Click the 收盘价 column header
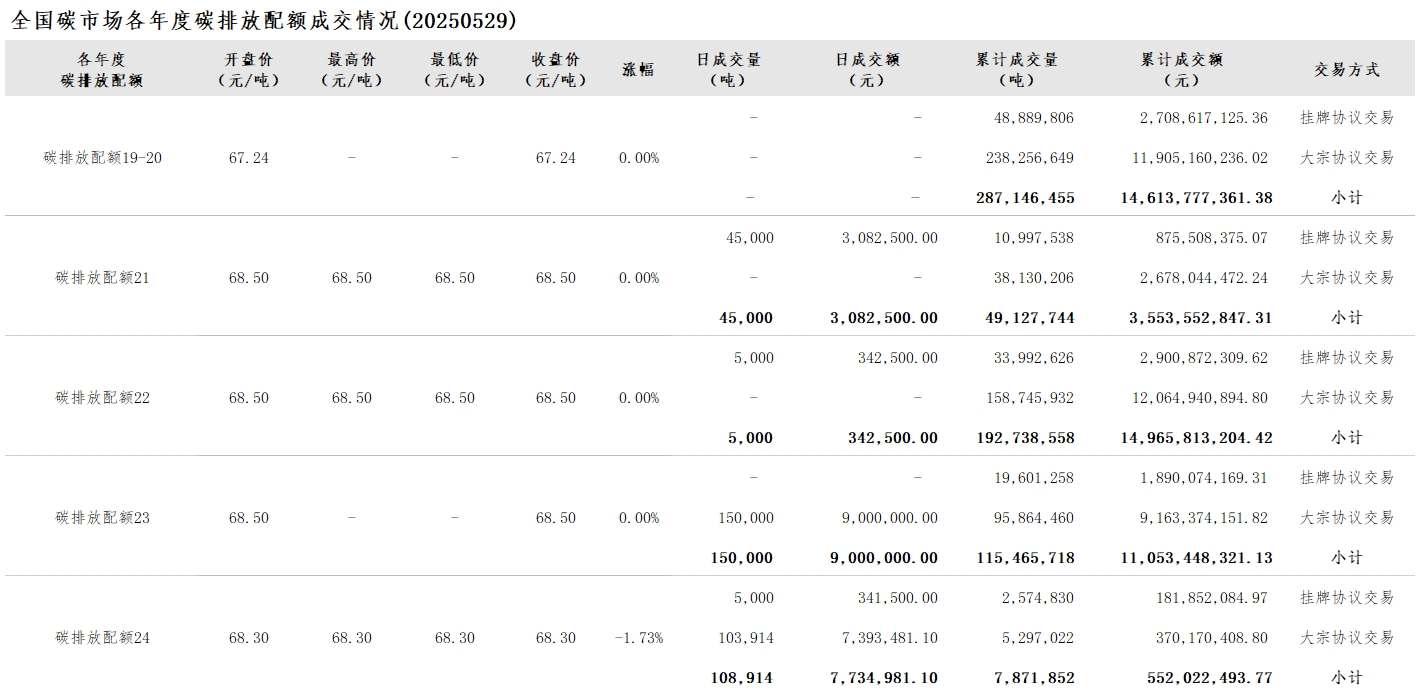This screenshot has width=1422, height=694. (555, 69)
